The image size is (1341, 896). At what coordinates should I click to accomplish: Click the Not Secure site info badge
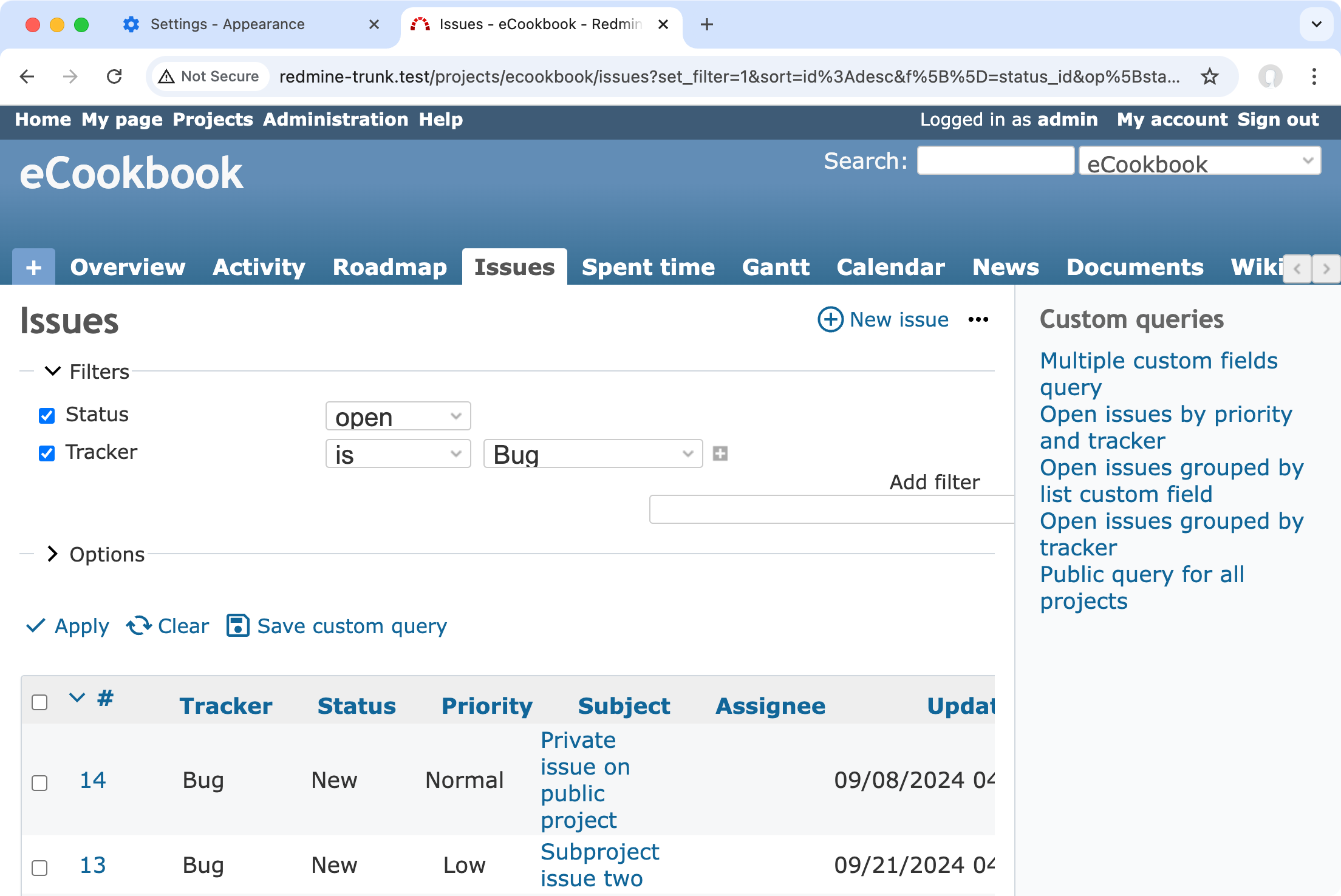click(x=209, y=76)
